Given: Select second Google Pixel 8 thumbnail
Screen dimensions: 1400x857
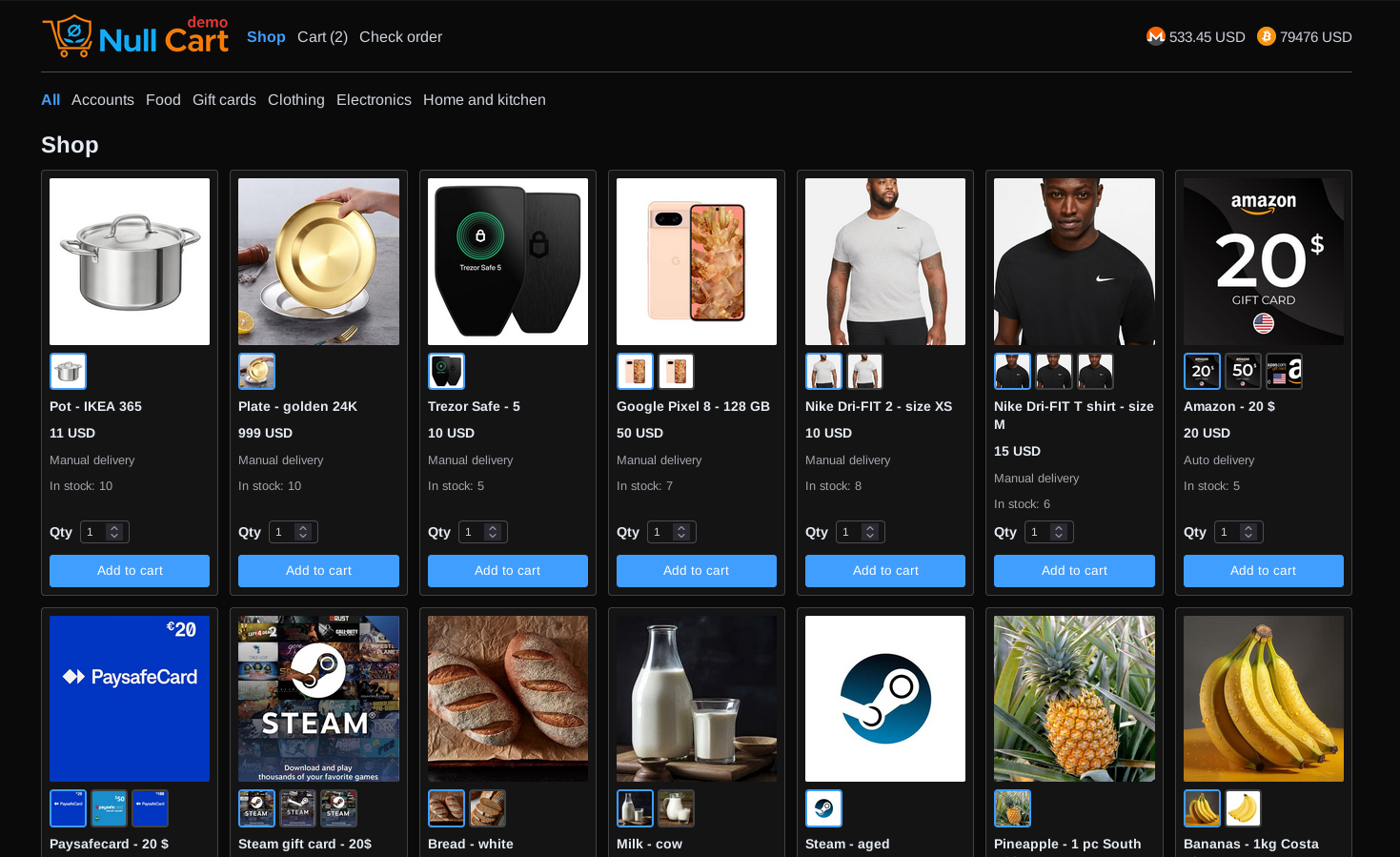Looking at the screenshot, I should coord(676,371).
